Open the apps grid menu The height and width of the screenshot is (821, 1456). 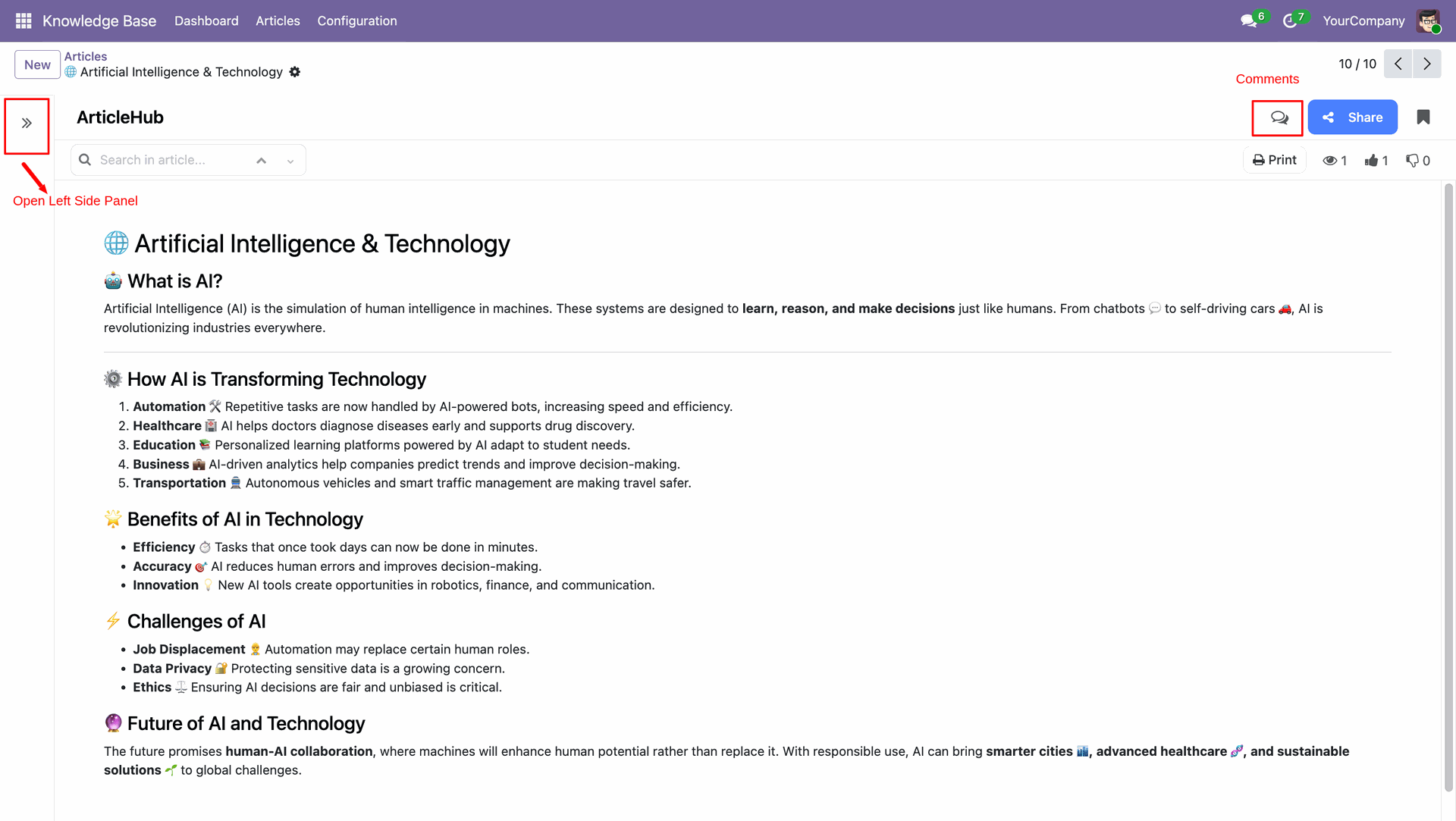(x=24, y=20)
